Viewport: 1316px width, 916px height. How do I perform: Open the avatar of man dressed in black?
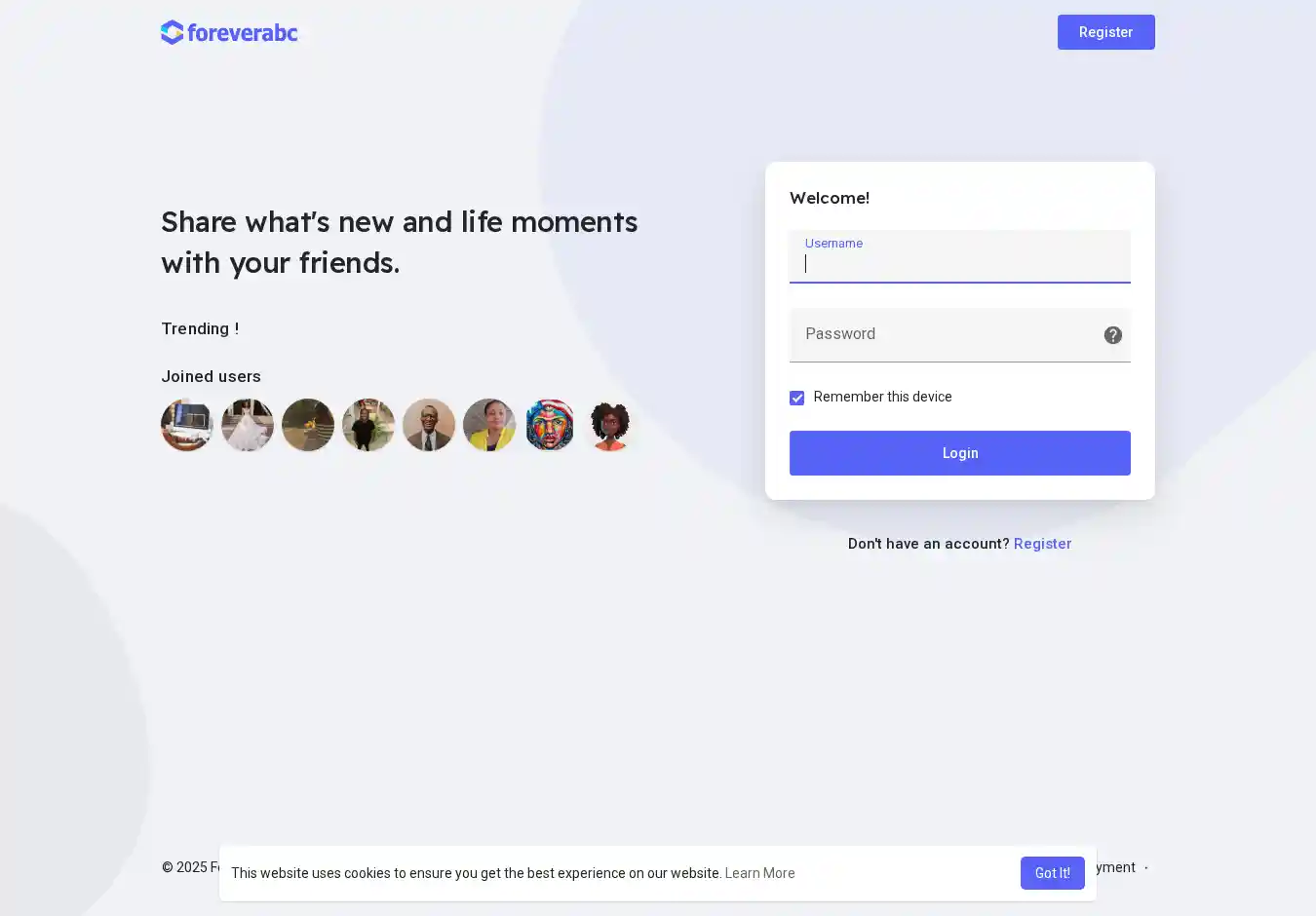(x=368, y=425)
